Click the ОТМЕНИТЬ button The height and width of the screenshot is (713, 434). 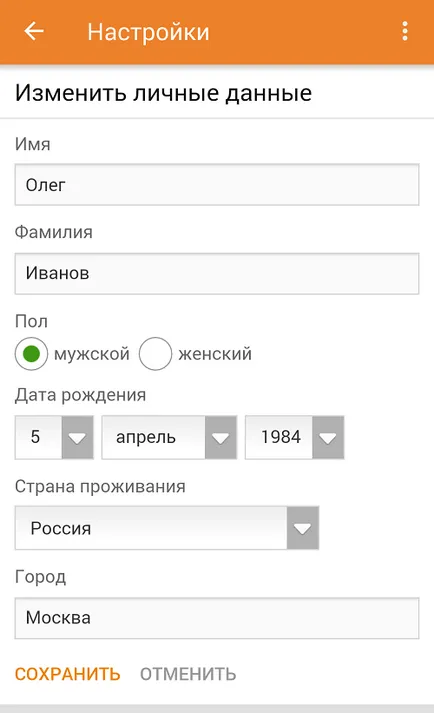tap(188, 674)
